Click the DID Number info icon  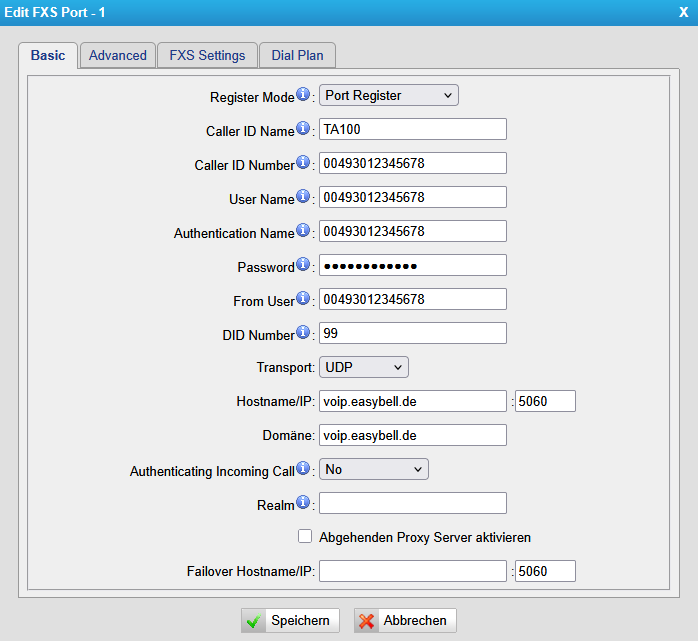click(x=304, y=333)
